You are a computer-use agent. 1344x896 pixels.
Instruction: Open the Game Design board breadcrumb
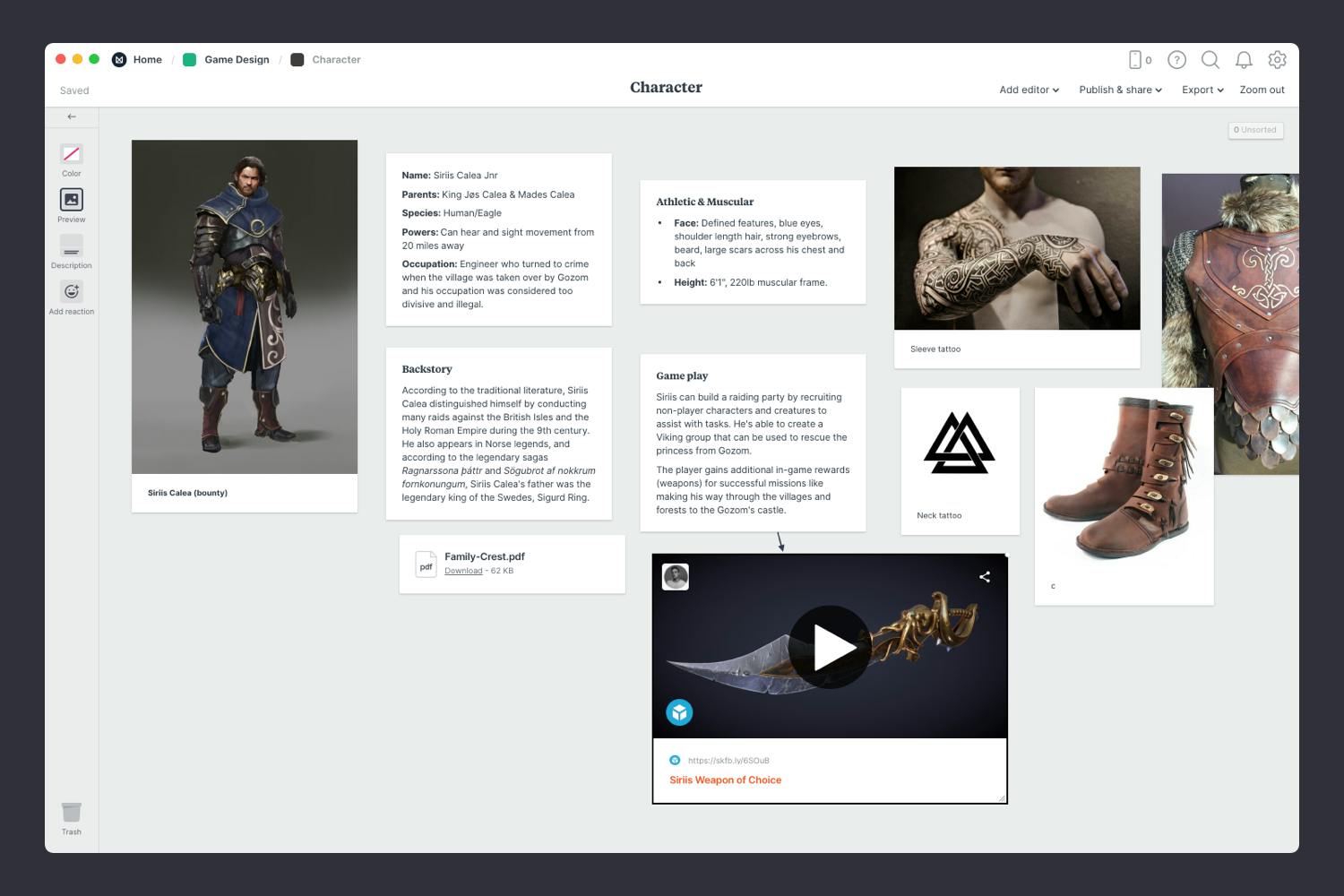[236, 59]
